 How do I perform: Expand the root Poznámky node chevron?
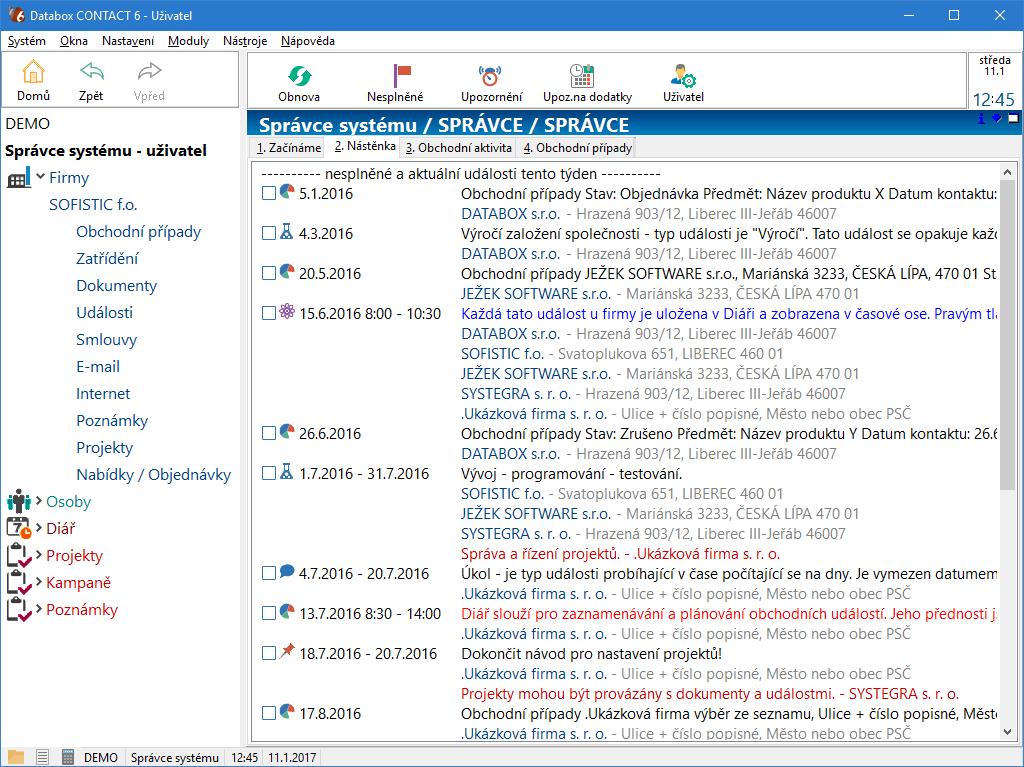[x=39, y=609]
